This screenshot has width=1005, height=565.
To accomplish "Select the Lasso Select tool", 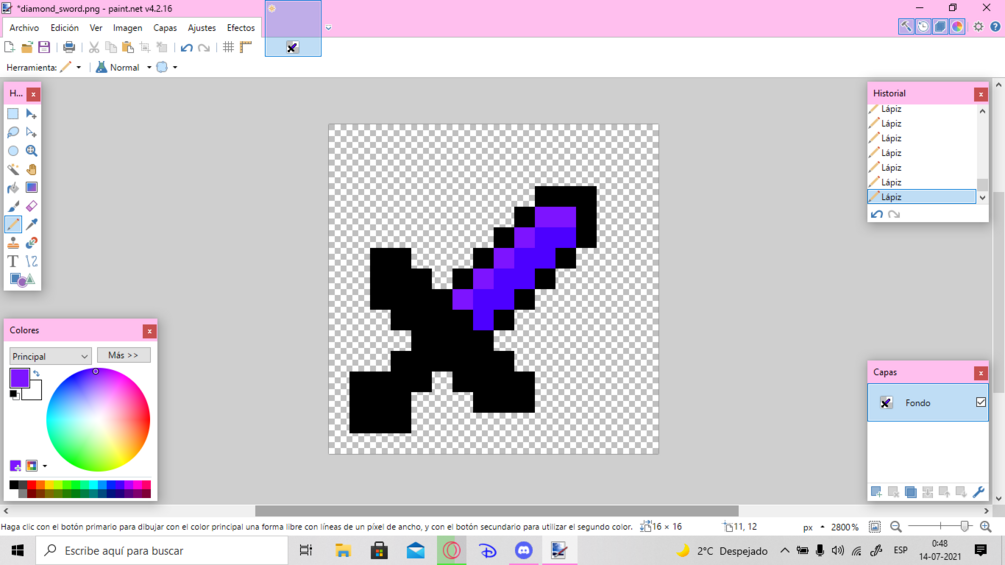I will coord(13,133).
